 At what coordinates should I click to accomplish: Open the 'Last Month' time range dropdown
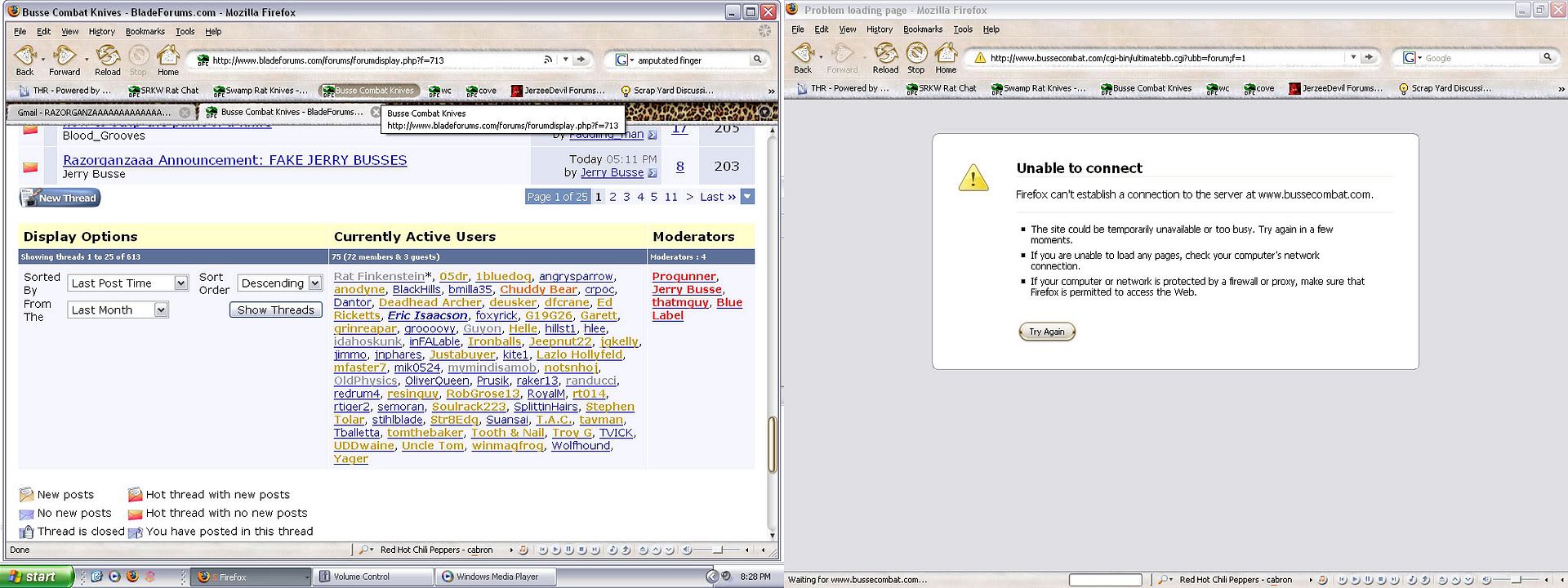[x=161, y=310]
